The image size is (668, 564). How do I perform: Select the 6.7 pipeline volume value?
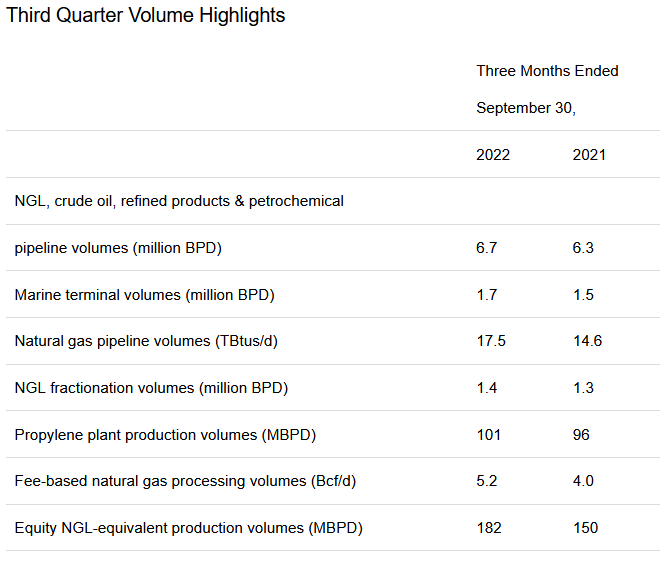486,248
